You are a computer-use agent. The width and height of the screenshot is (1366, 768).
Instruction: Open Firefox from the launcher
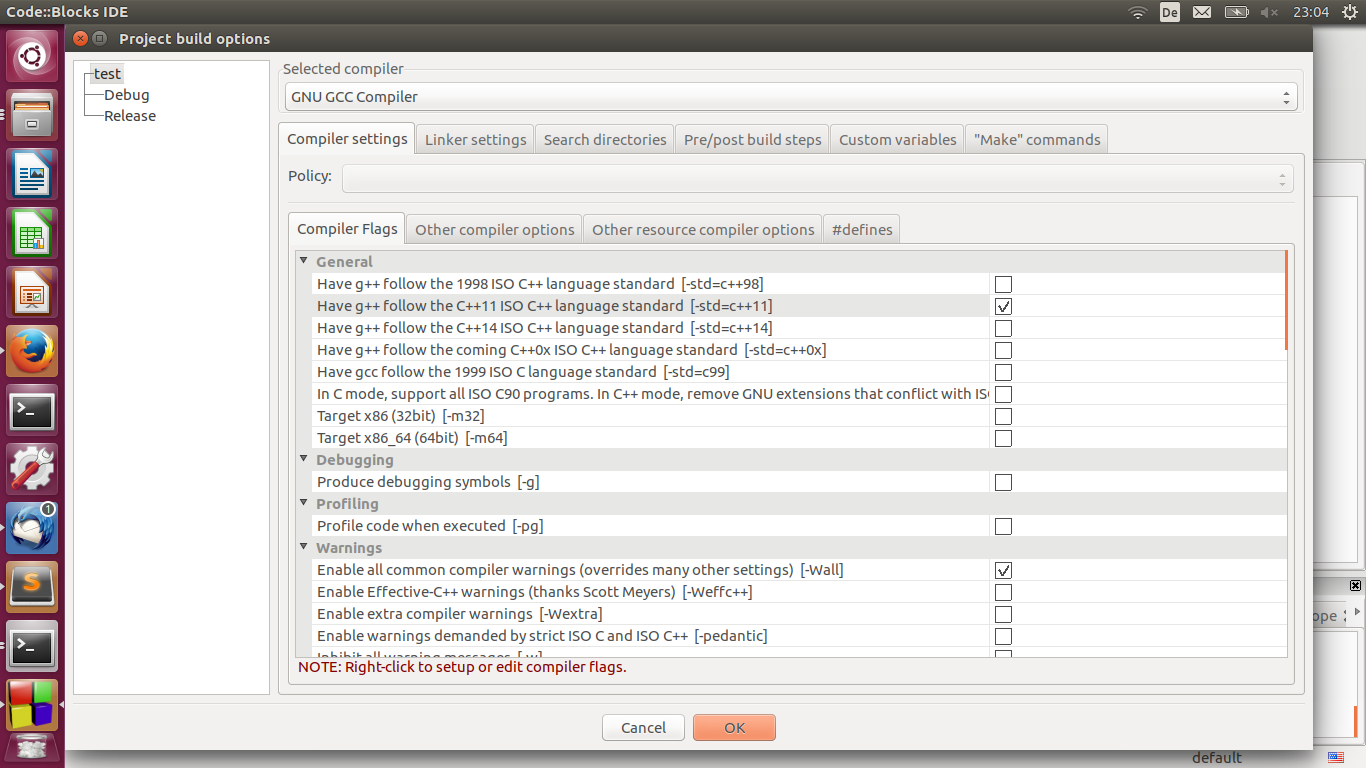point(33,351)
